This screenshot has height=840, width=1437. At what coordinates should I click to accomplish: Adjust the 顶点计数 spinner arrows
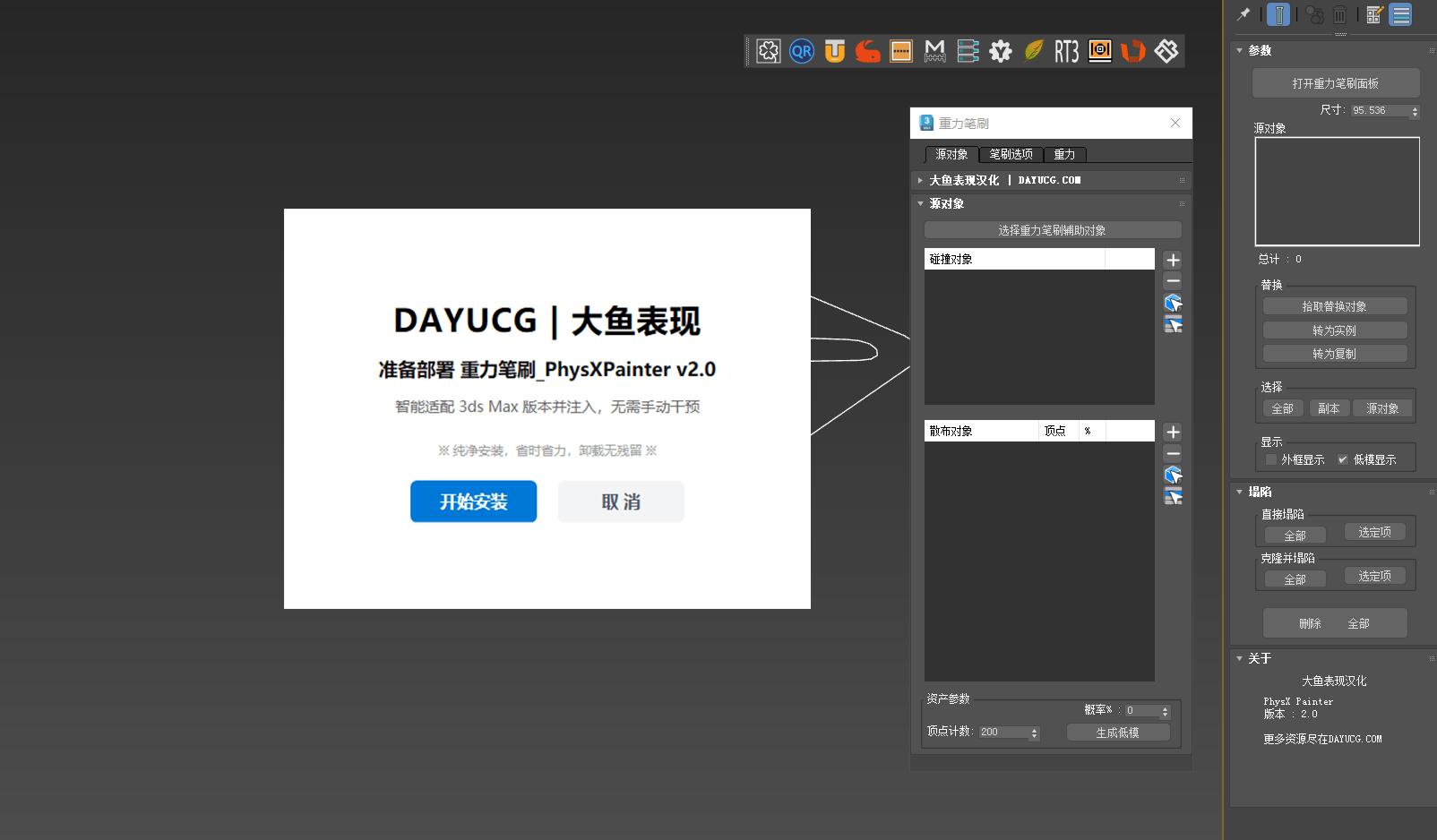1034,733
